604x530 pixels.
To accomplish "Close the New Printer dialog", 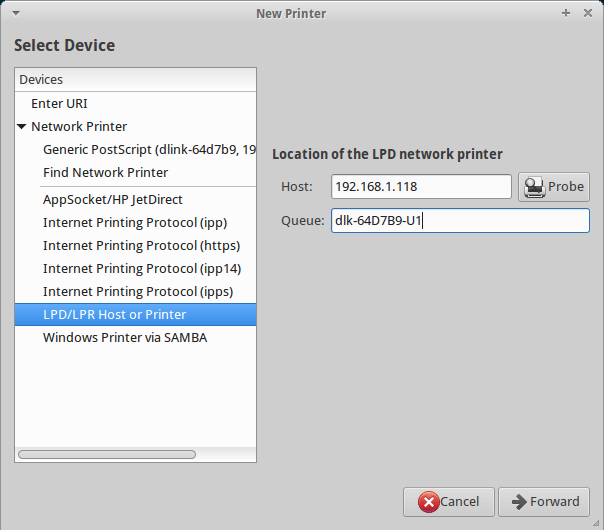I will pos(588,13).
